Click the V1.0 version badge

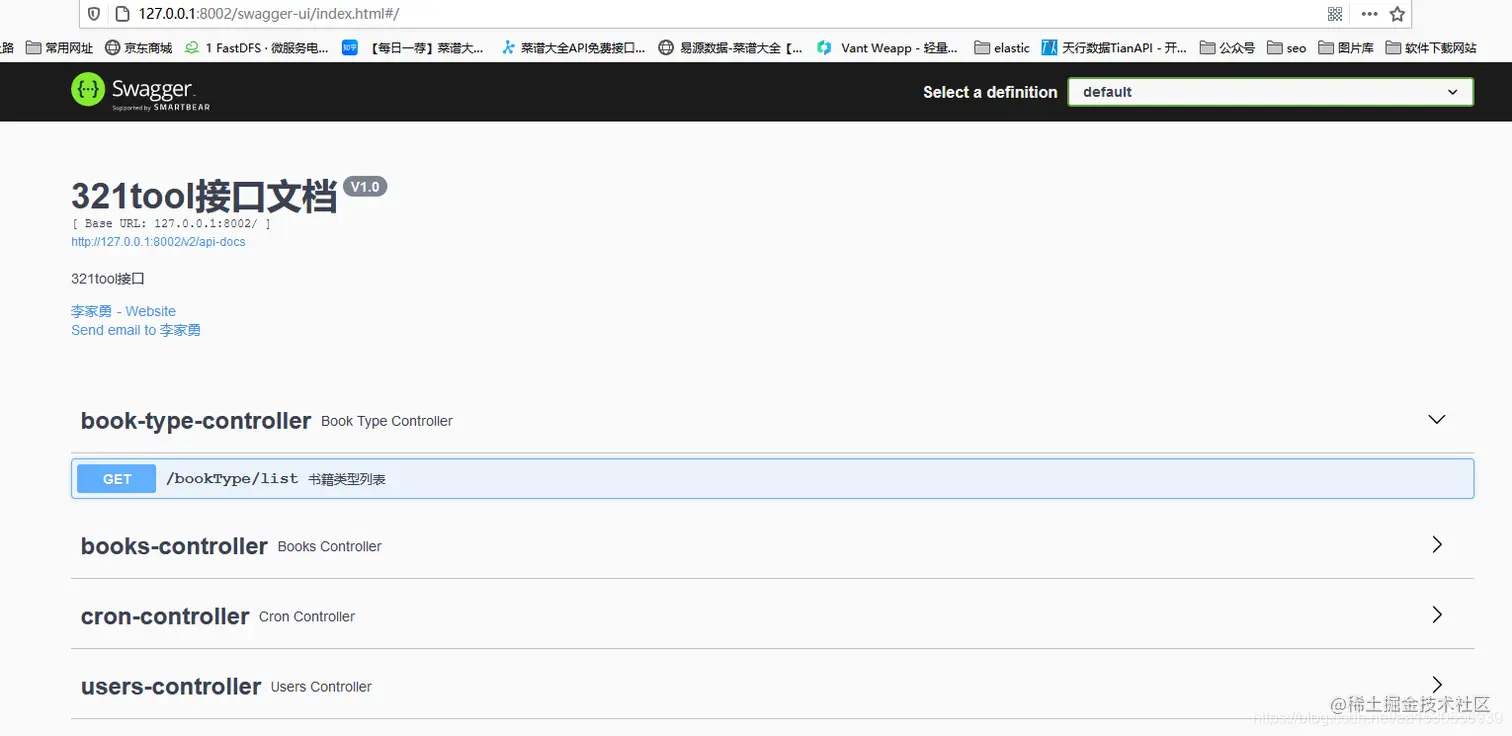coord(365,187)
